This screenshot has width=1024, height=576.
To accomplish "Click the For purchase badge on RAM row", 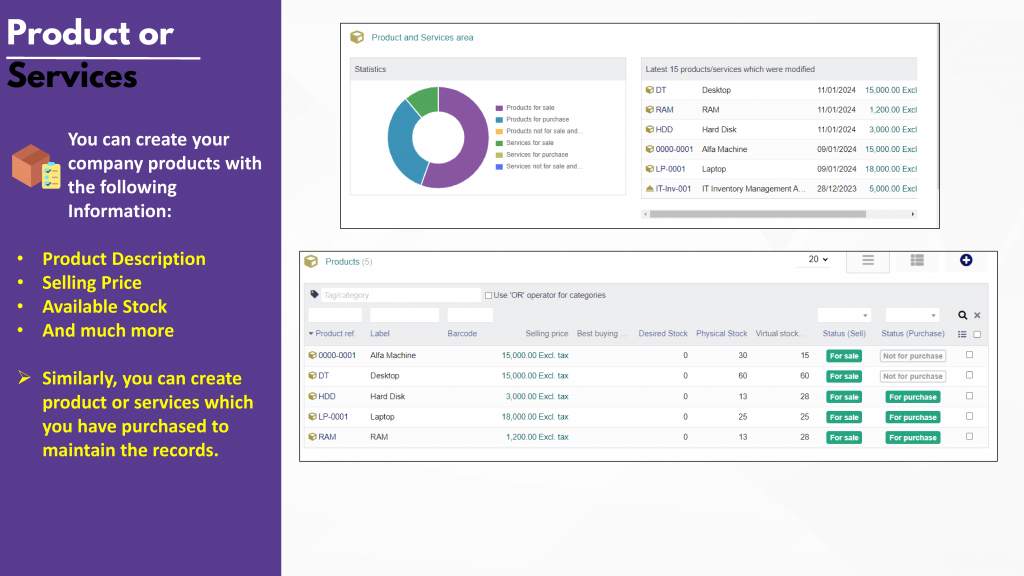I will coord(913,438).
